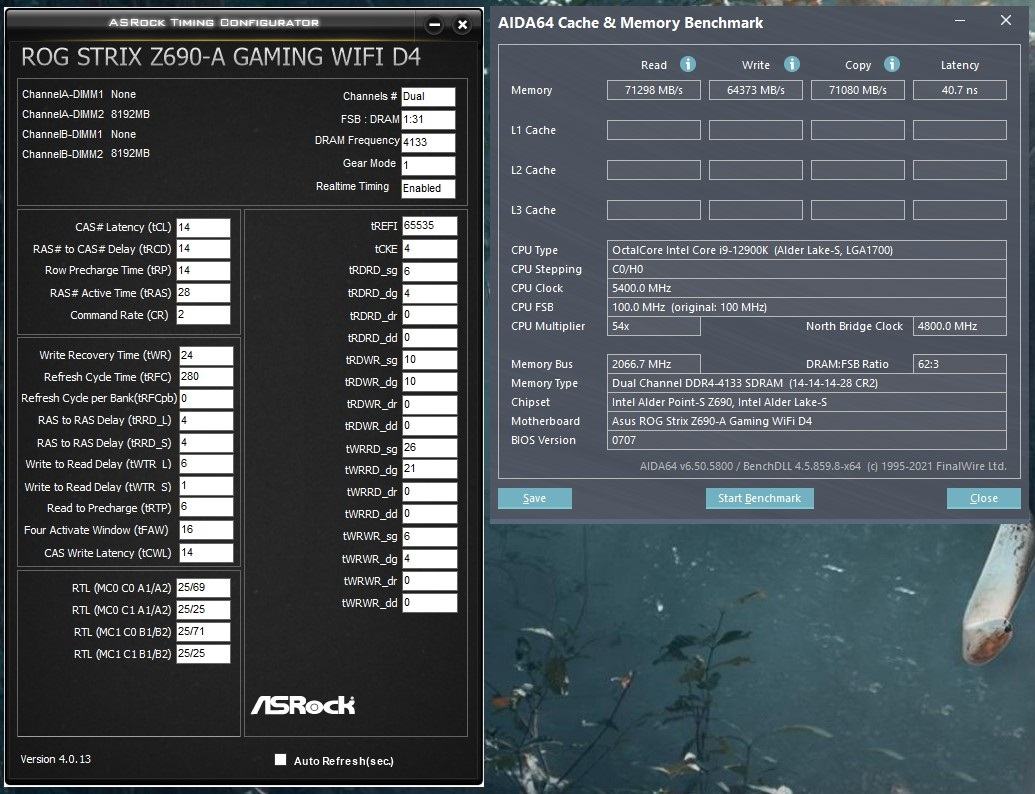Click the tCKE value field
The height and width of the screenshot is (794, 1035).
429,249
